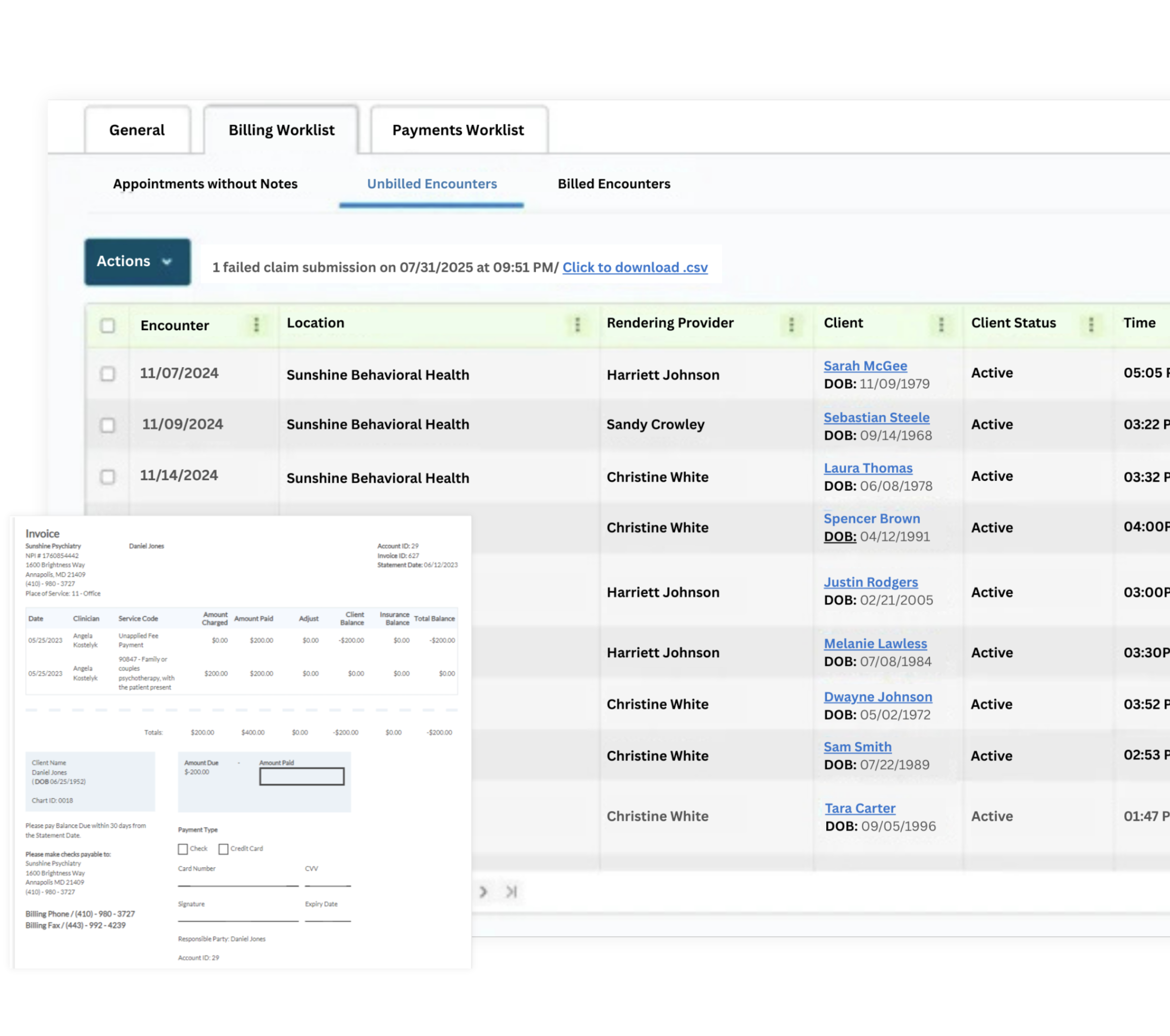This screenshot has height=1036, width=1170.
Task: Go to next page arrow
Action: pyautogui.click(x=483, y=891)
